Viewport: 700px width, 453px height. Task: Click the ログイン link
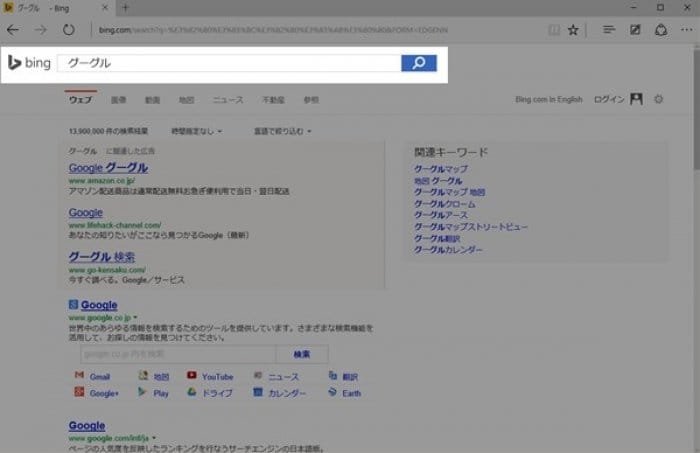pyautogui.click(x=608, y=100)
